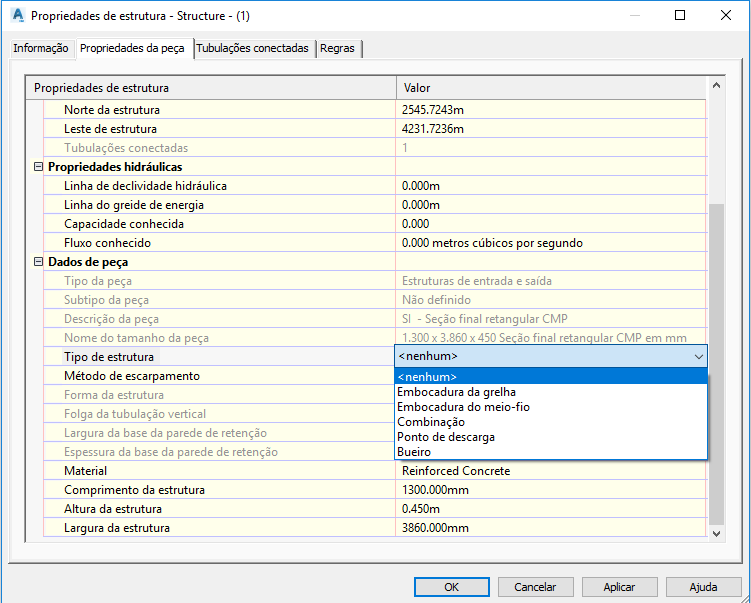Click the OK button
The height and width of the screenshot is (603, 751).
click(452, 587)
